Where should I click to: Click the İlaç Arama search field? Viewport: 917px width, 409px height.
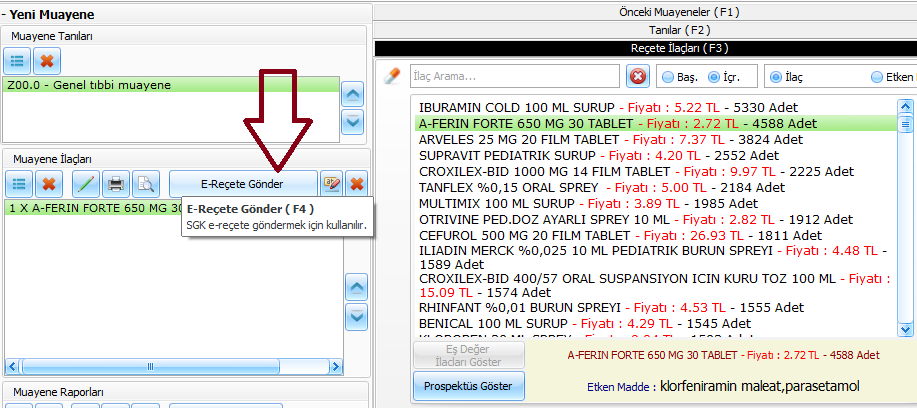point(513,77)
